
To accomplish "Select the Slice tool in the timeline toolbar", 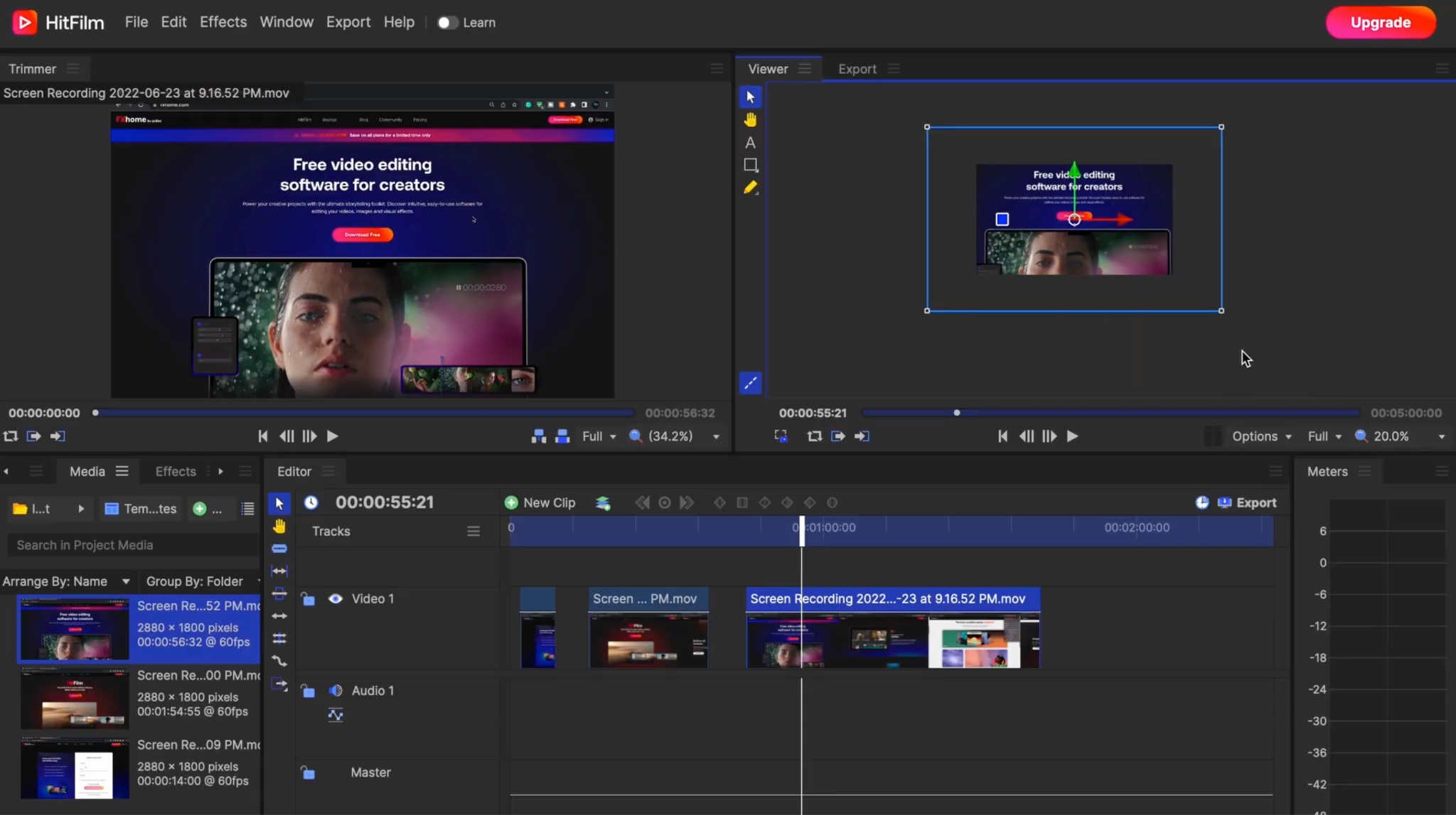I will point(279,548).
